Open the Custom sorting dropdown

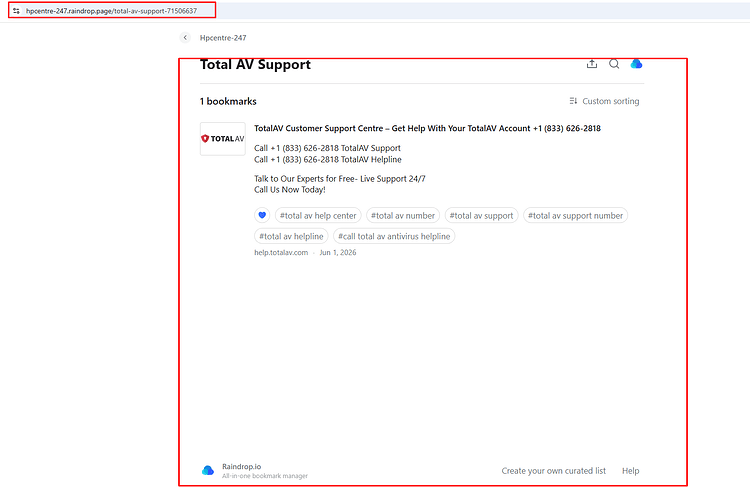point(604,101)
